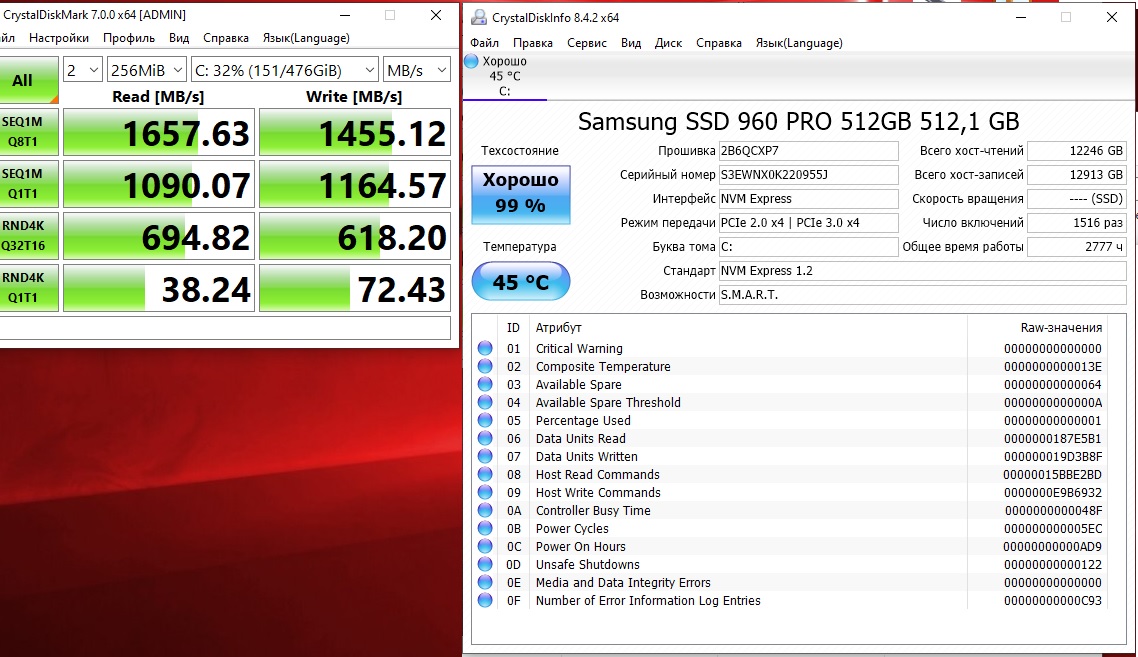This screenshot has width=1138, height=657.
Task: Open the drive selector showing C: 32%
Action: [284, 70]
